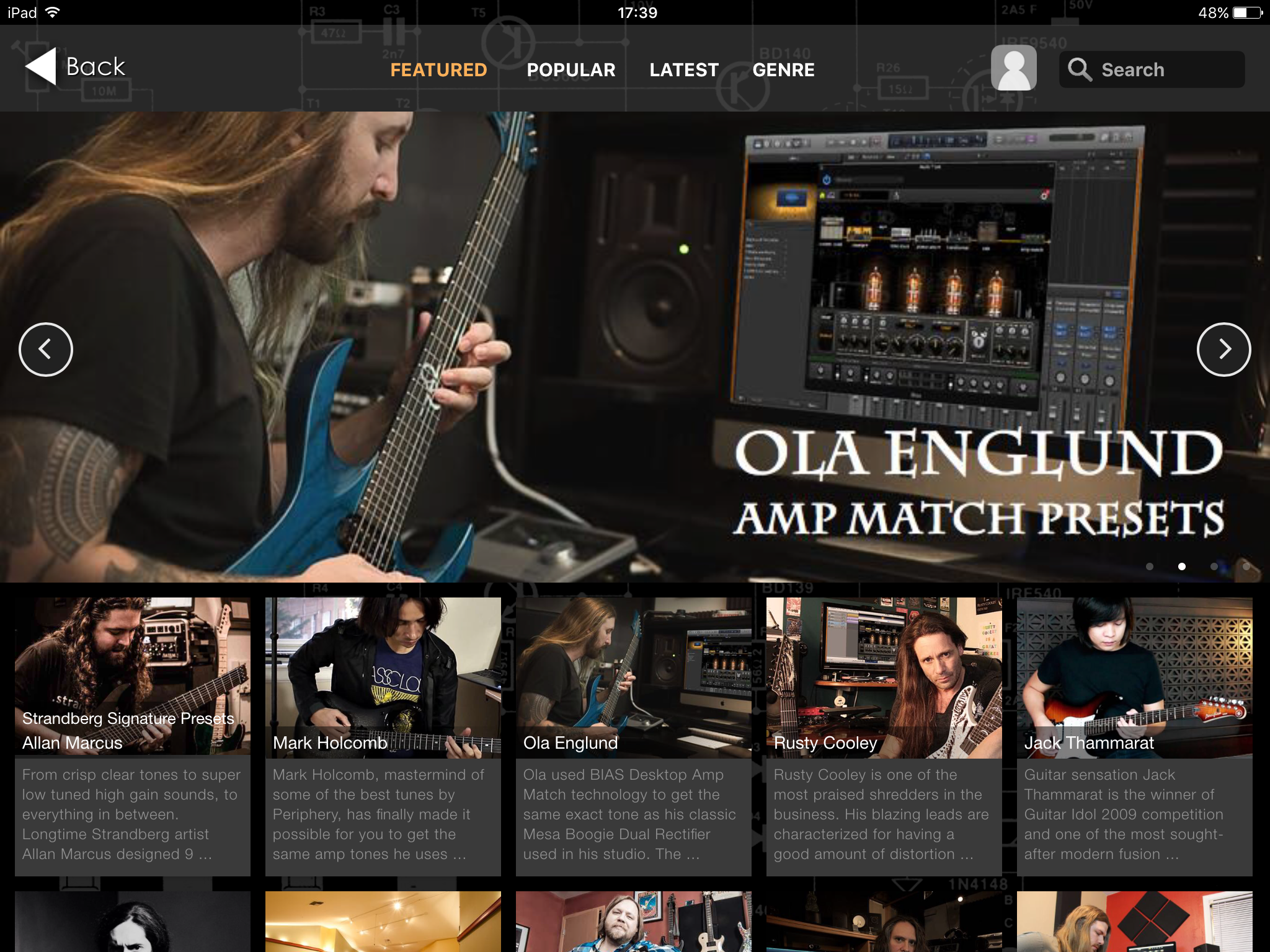Open the Ola Englund Amp Match banner

635,347
